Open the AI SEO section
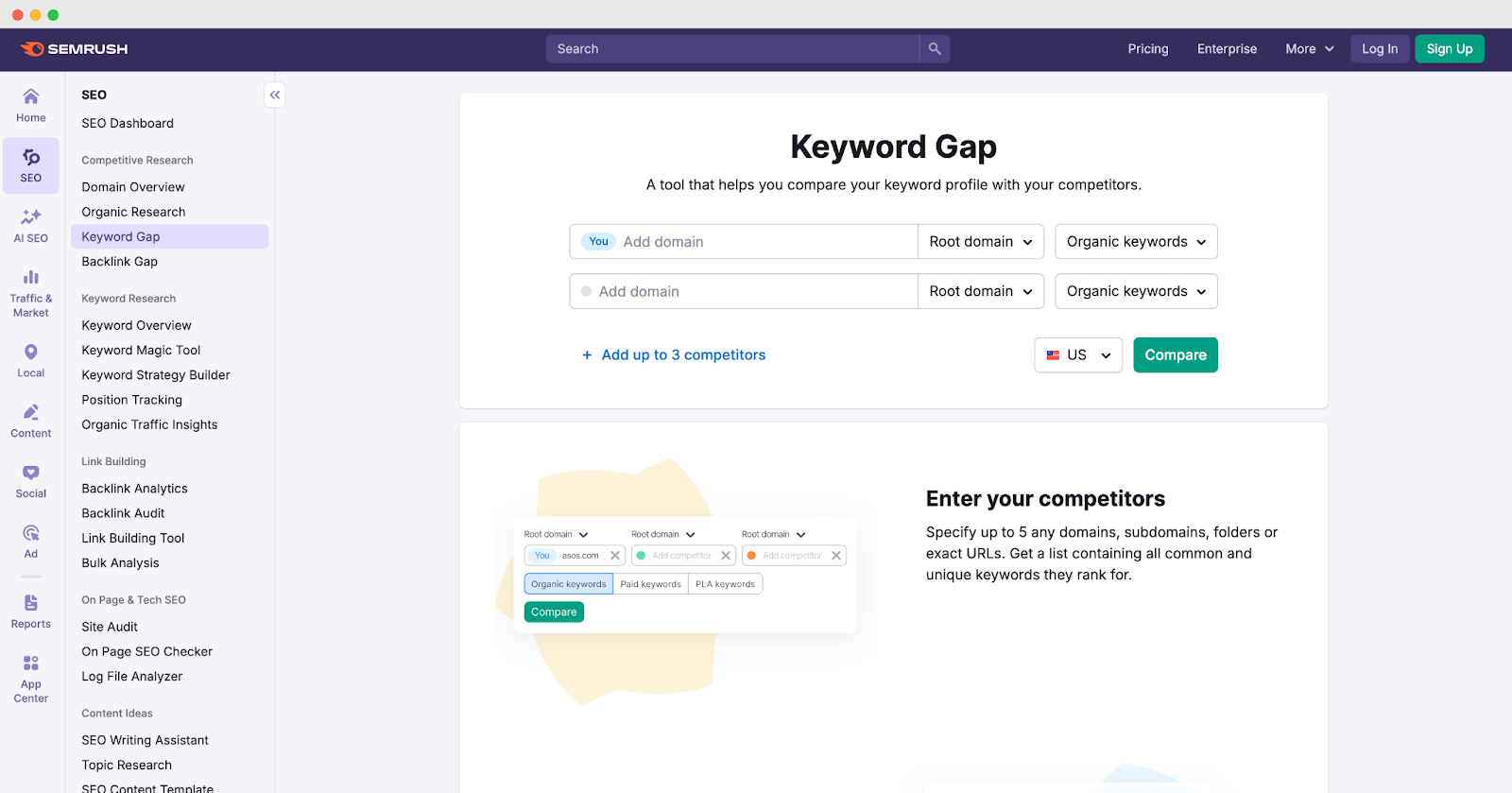 coord(30,225)
